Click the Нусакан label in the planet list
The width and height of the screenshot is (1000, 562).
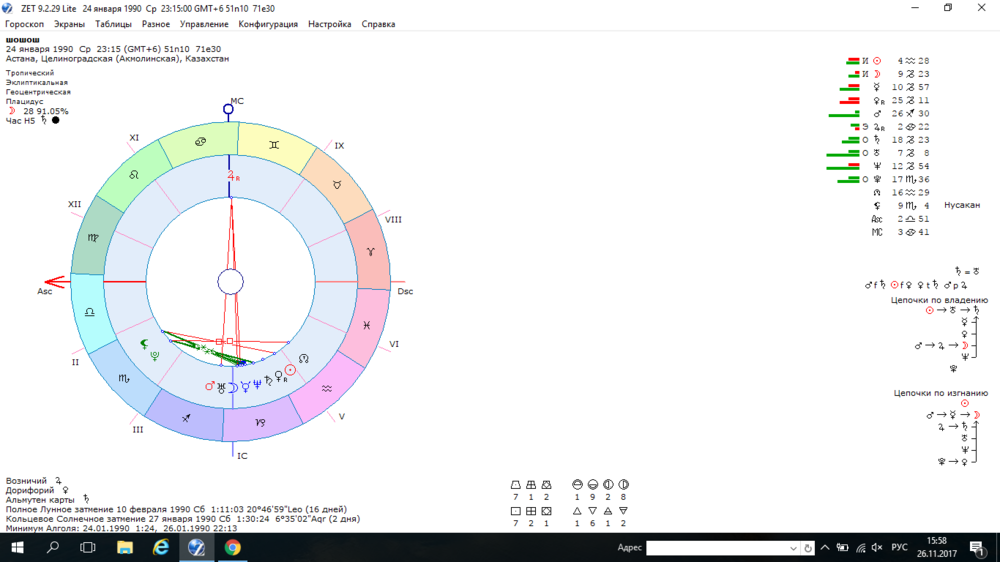pos(962,205)
